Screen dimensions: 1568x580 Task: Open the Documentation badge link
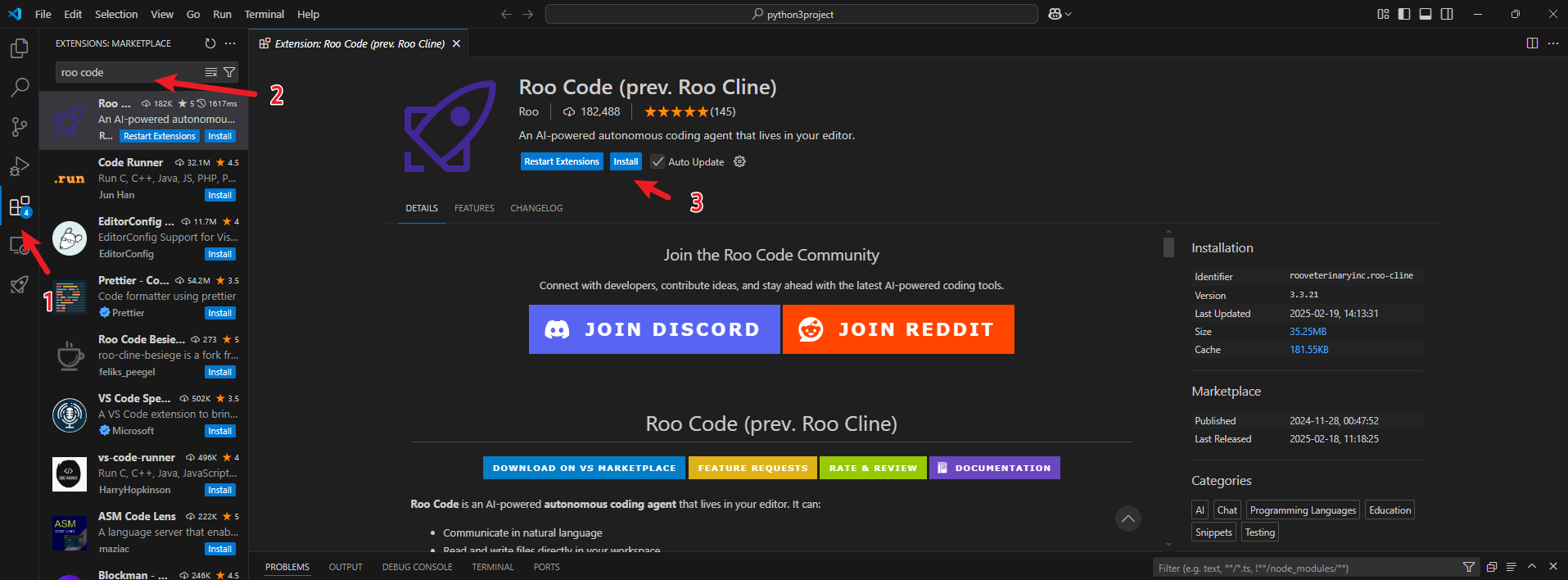[995, 468]
